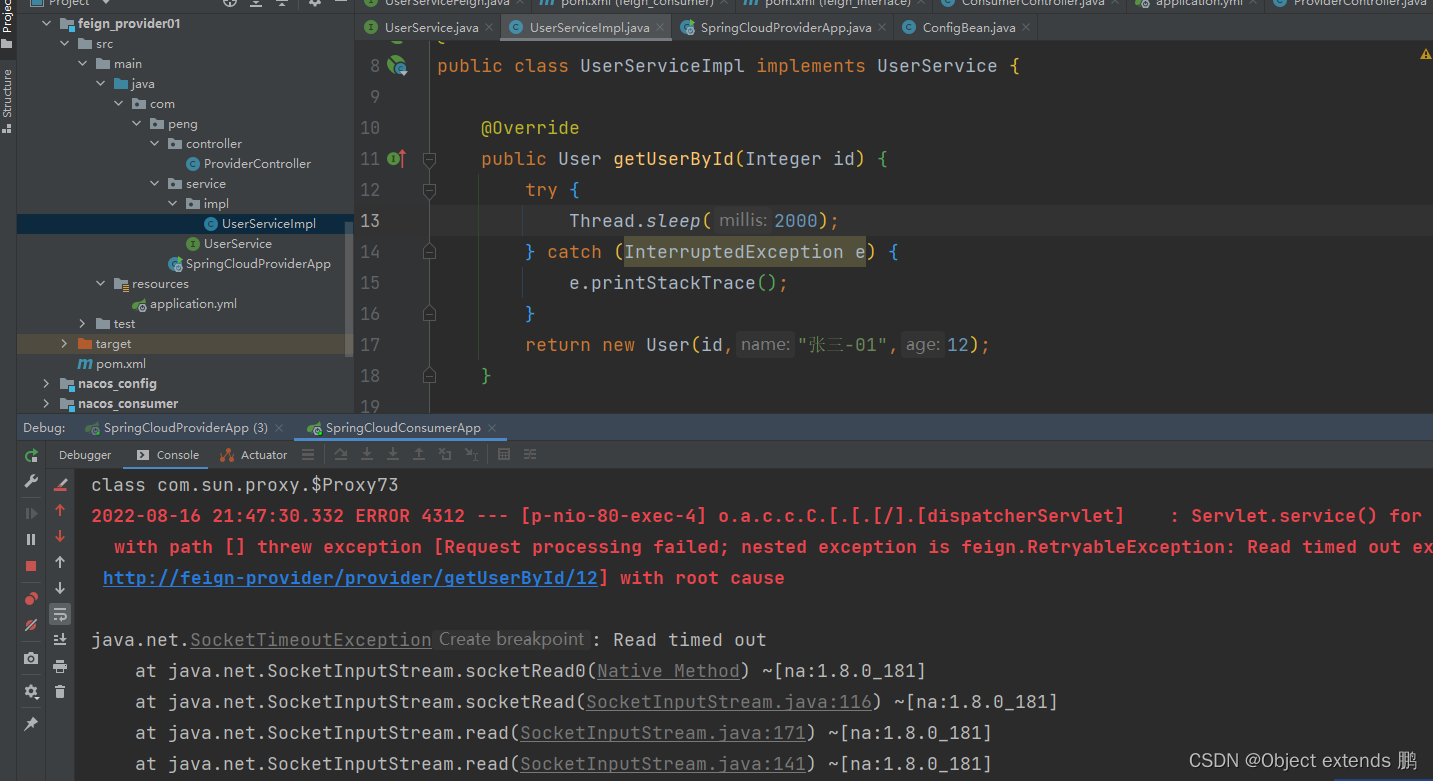Open Evaluate Expression with the calculator icon
The width and height of the screenshot is (1433, 781).
point(504,455)
